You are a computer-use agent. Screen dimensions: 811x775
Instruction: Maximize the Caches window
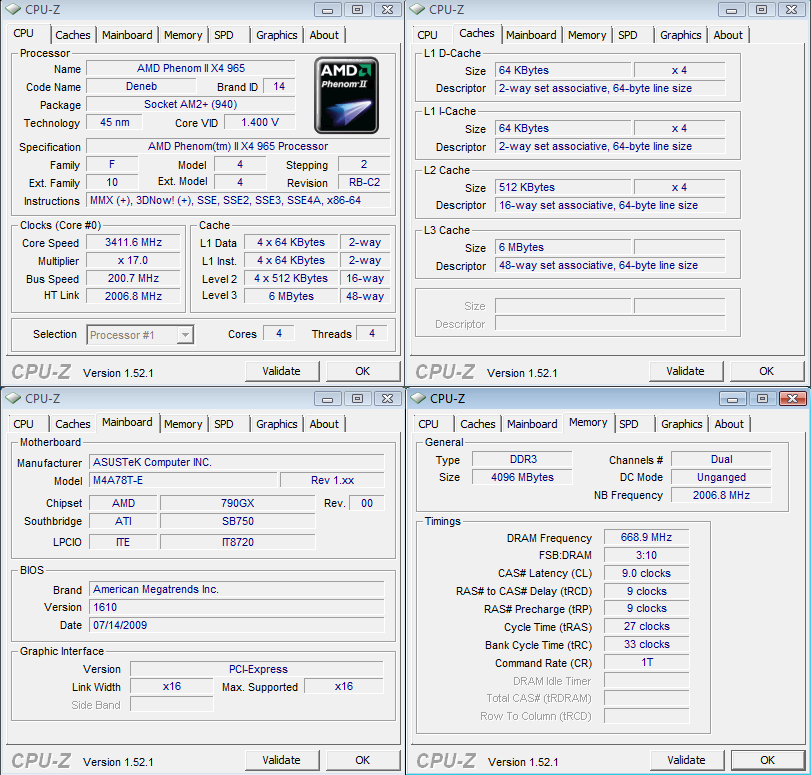point(761,10)
